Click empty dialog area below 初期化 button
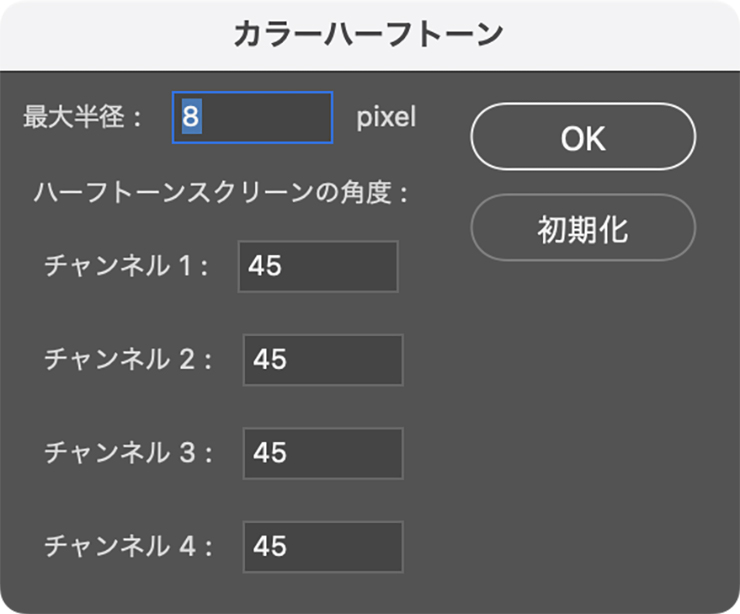This screenshot has height=614, width=740. [583, 420]
